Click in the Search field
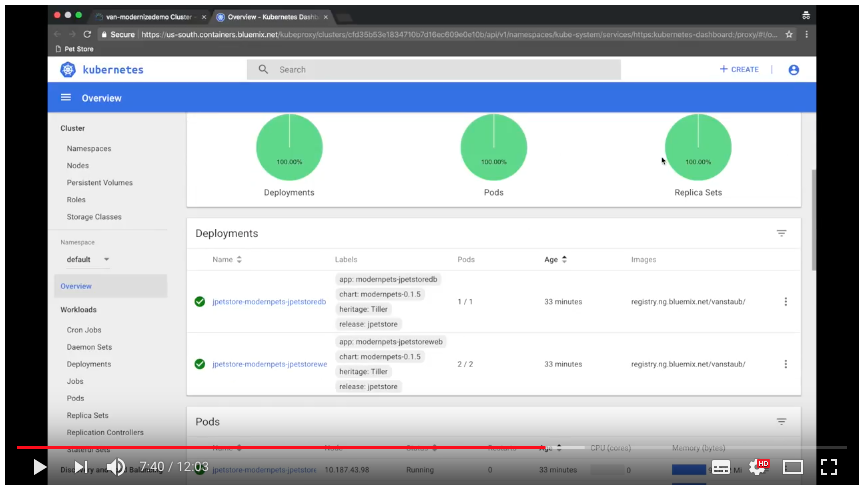Image resolution: width=865 pixels, height=490 pixels. click(x=434, y=70)
